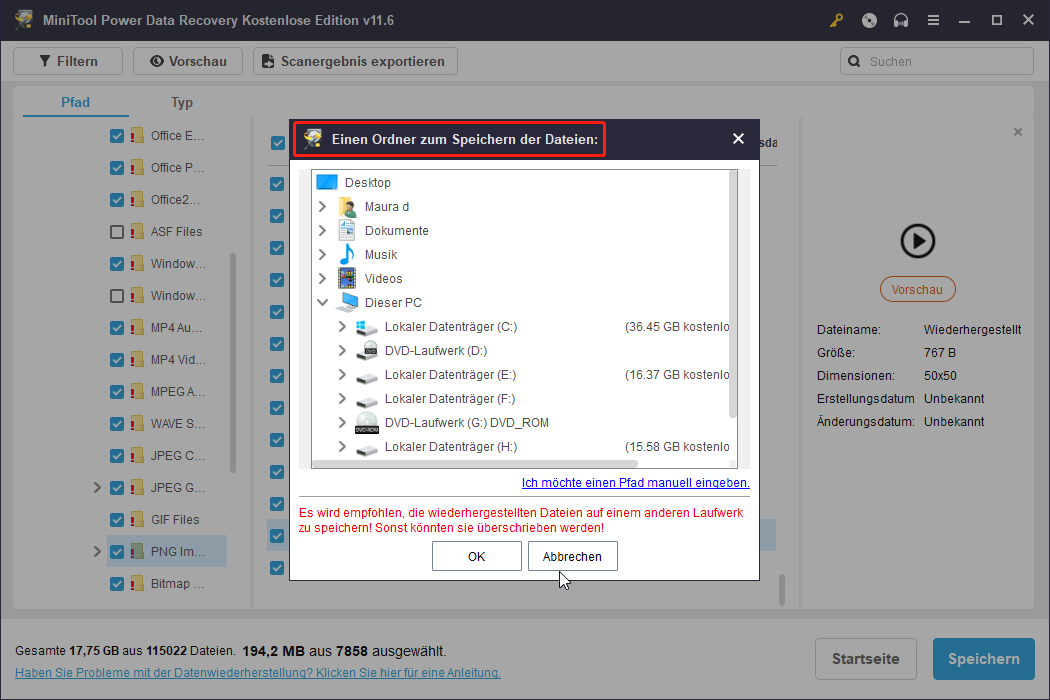
Task: Uncheck the MP4 Au... checkbox
Action: coord(117,328)
